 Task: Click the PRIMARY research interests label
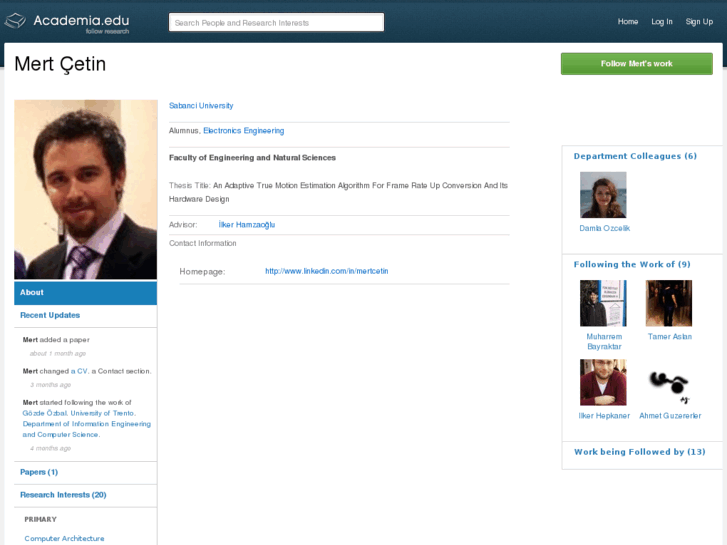[40, 519]
